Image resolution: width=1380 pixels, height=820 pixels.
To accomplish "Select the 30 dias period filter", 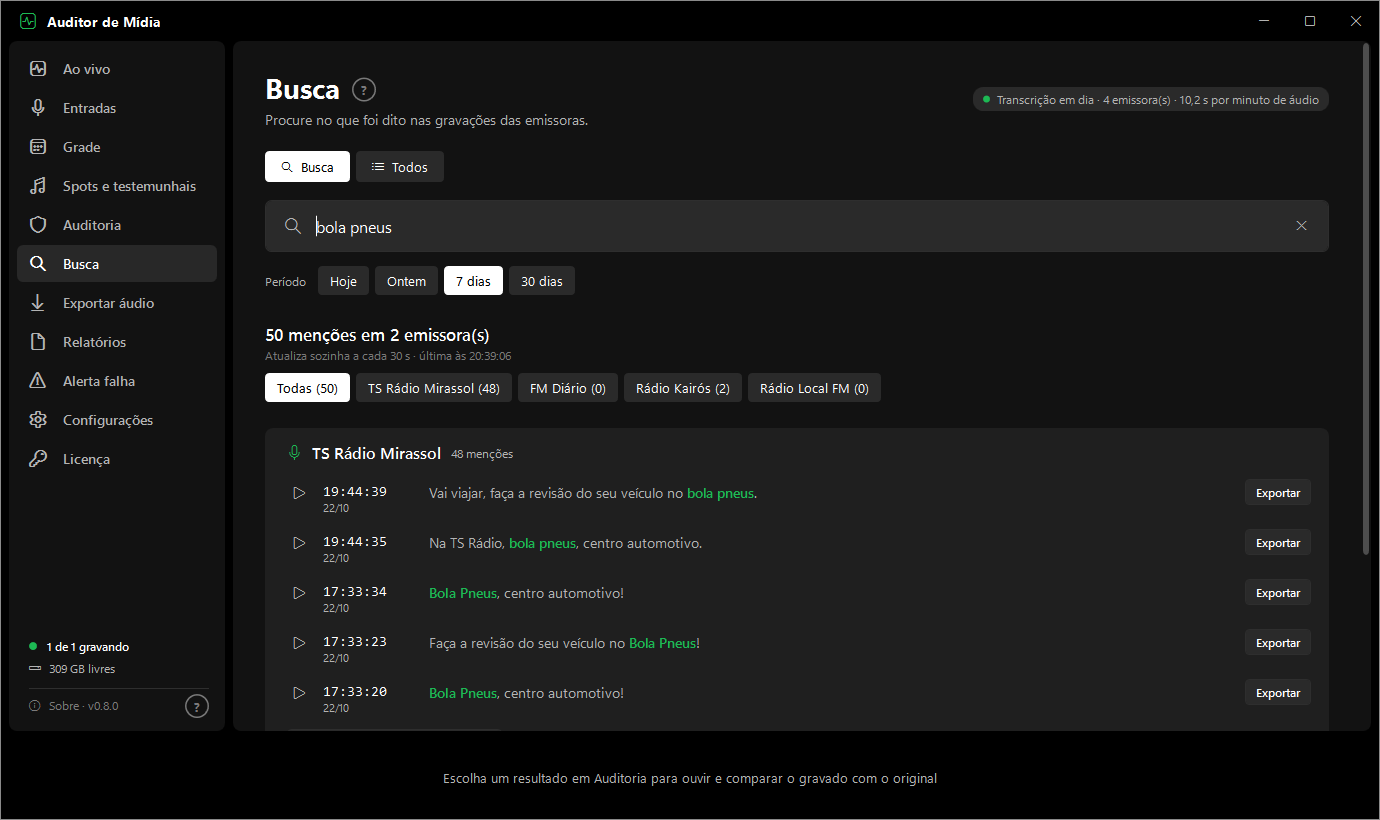I will tap(542, 281).
